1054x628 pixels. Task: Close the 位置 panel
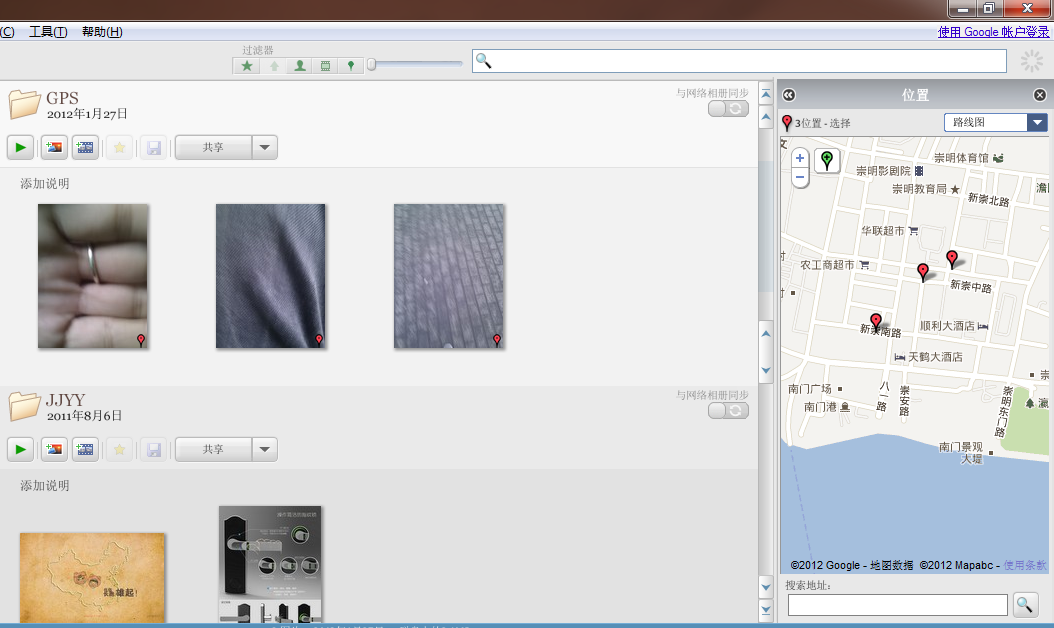(x=1039, y=95)
